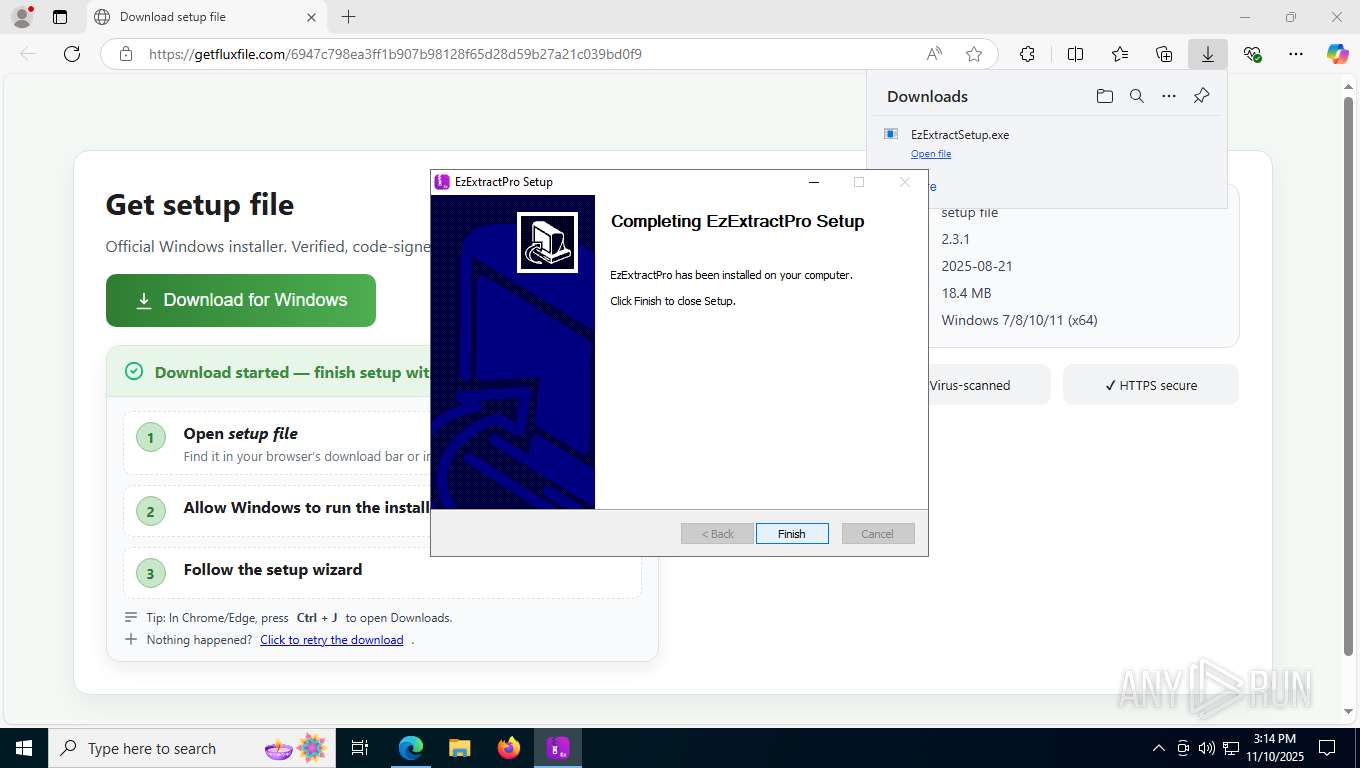The width and height of the screenshot is (1360, 768).
Task: Open the Read aloud icon
Action: [x=934, y=54]
